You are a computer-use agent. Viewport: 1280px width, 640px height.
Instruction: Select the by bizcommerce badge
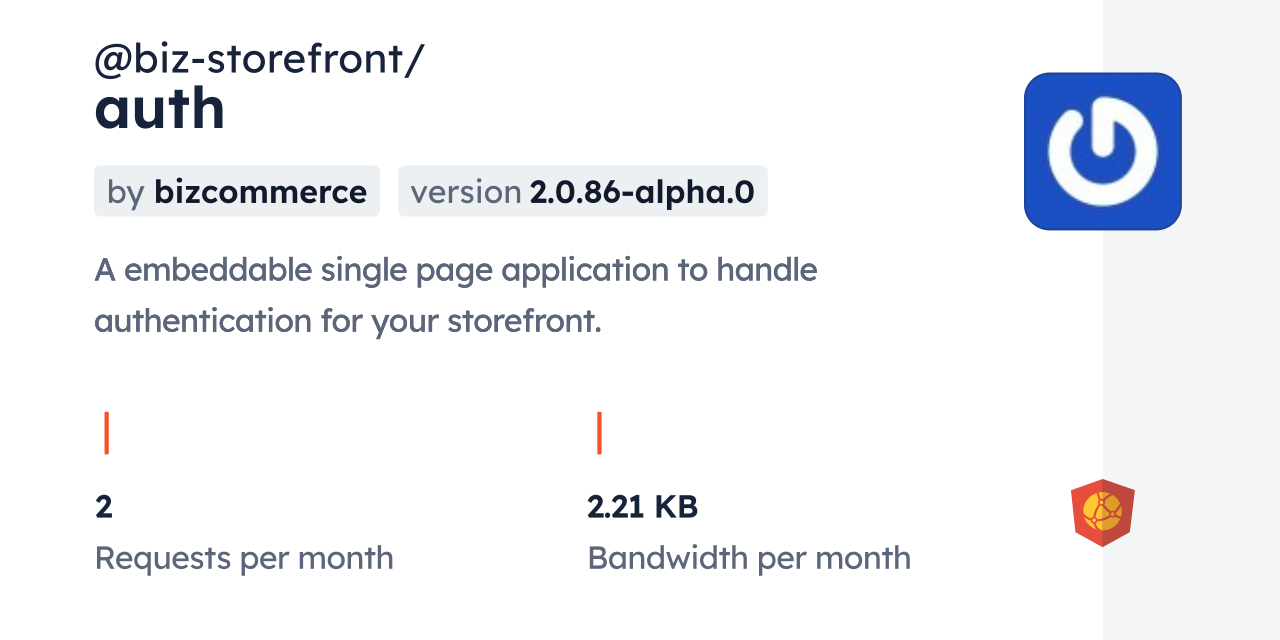point(237,192)
